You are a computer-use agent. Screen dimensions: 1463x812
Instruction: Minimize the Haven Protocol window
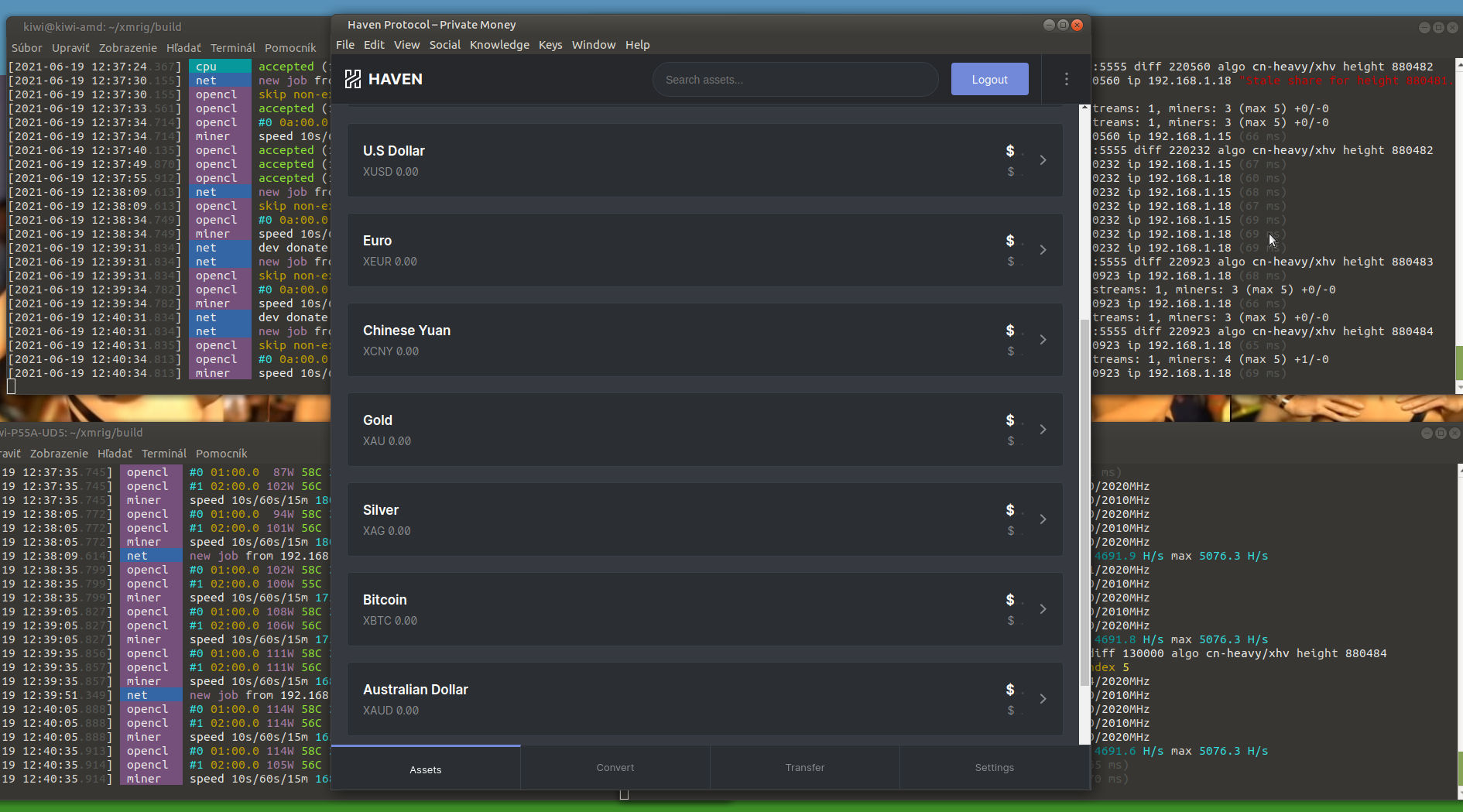1049,25
